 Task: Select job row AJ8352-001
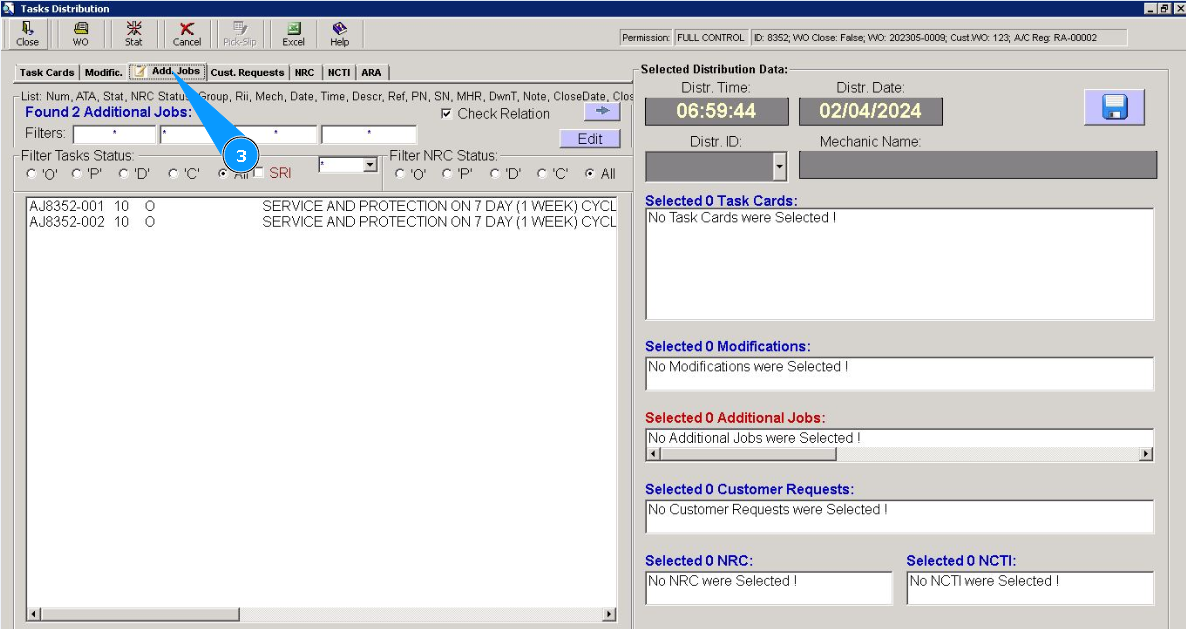(x=322, y=206)
